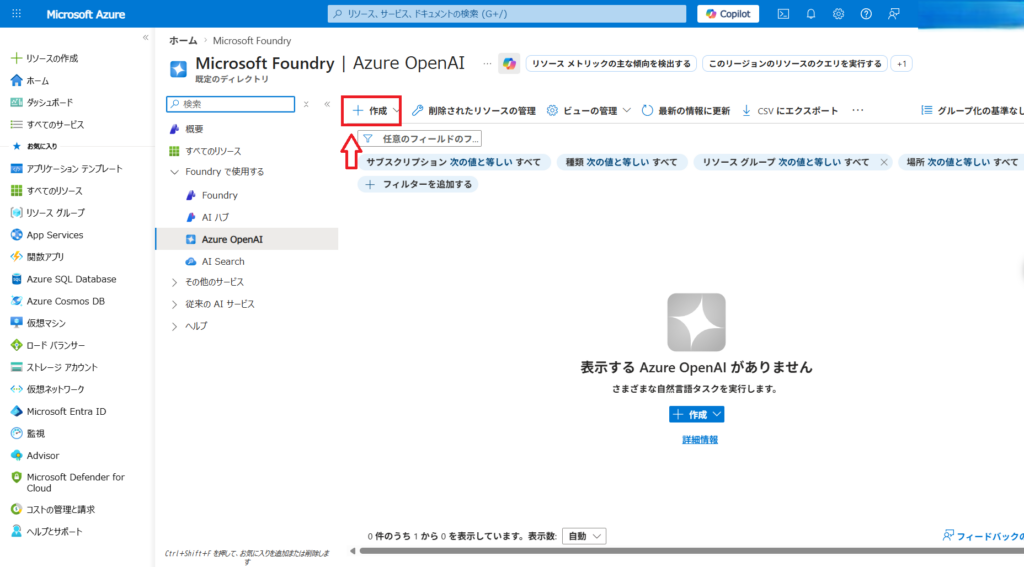Select Azure OpenAI in the resource menu
The image size is (1024, 567).
tap(247, 239)
